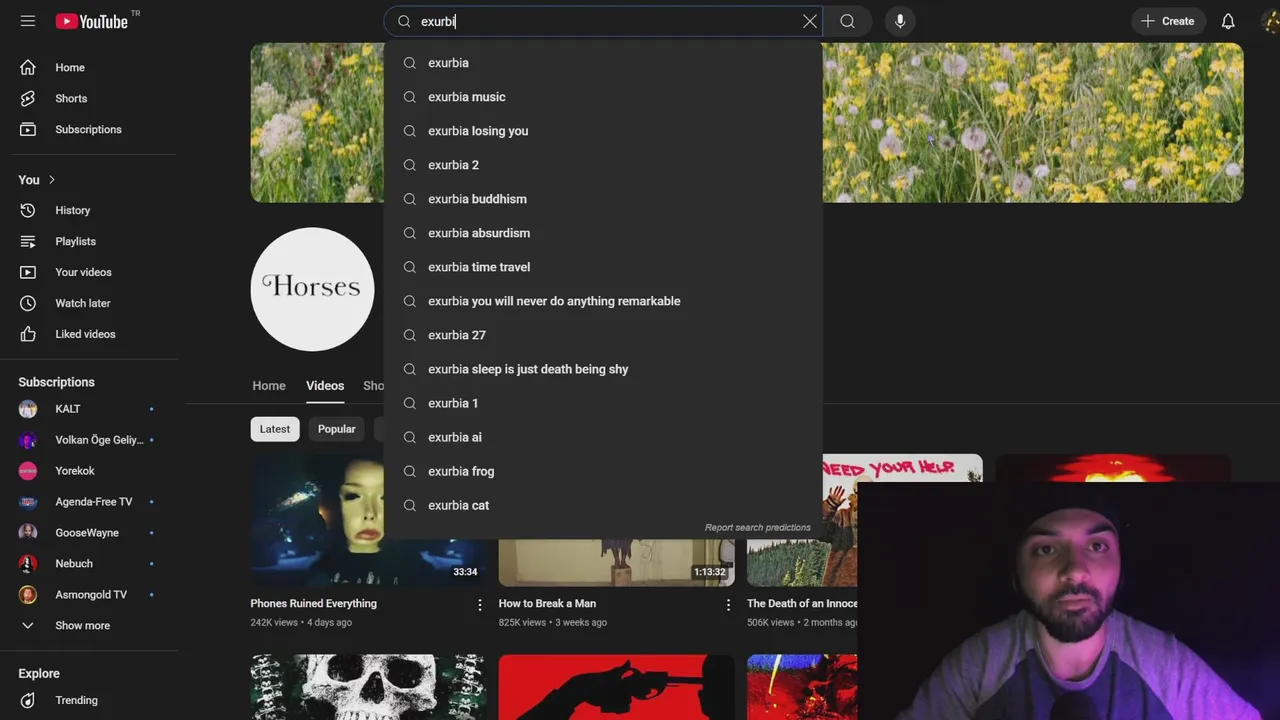Start voice search with microphone
This screenshot has height=720, width=1280.
900,21
